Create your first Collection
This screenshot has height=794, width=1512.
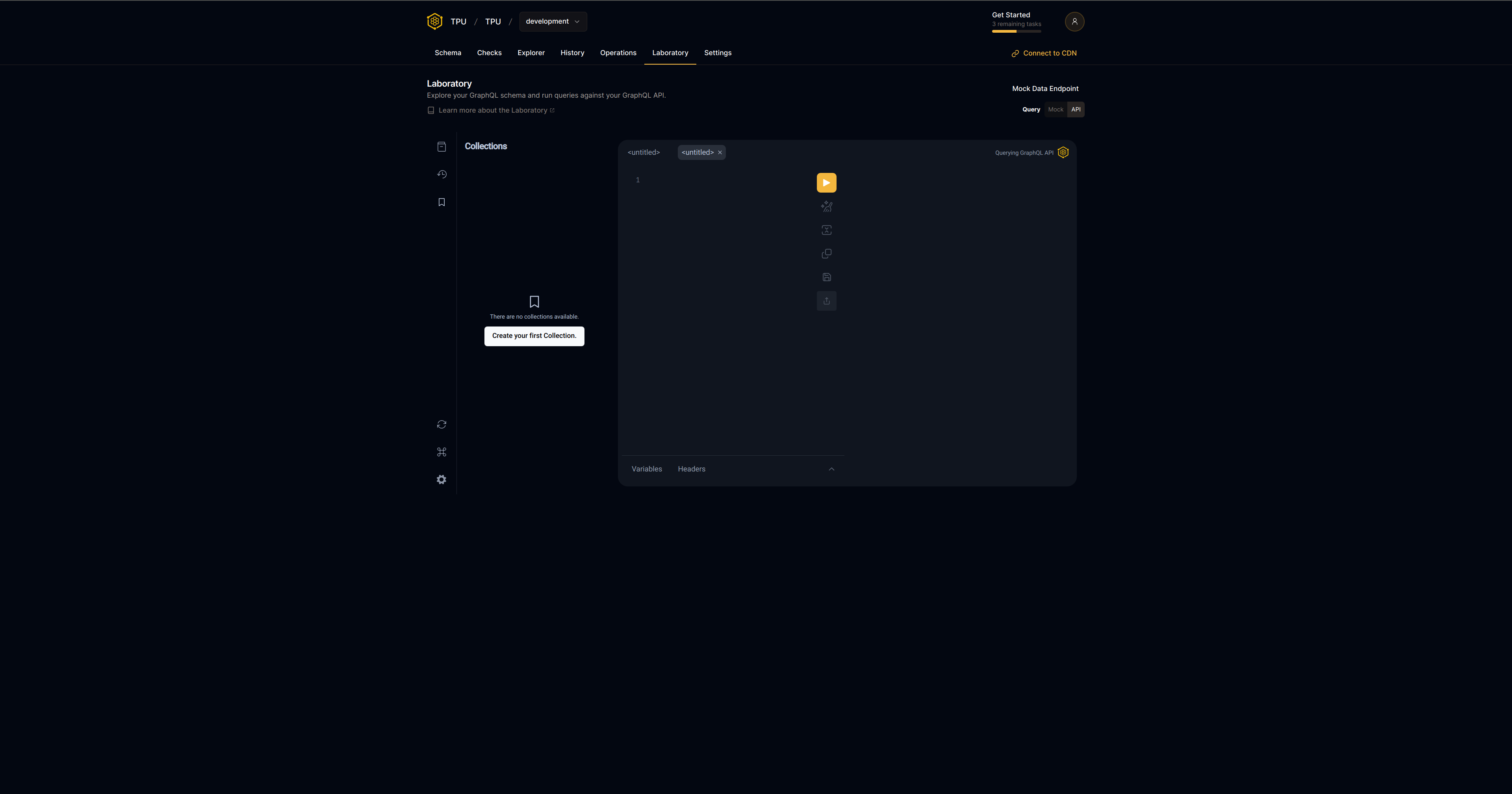click(x=534, y=336)
